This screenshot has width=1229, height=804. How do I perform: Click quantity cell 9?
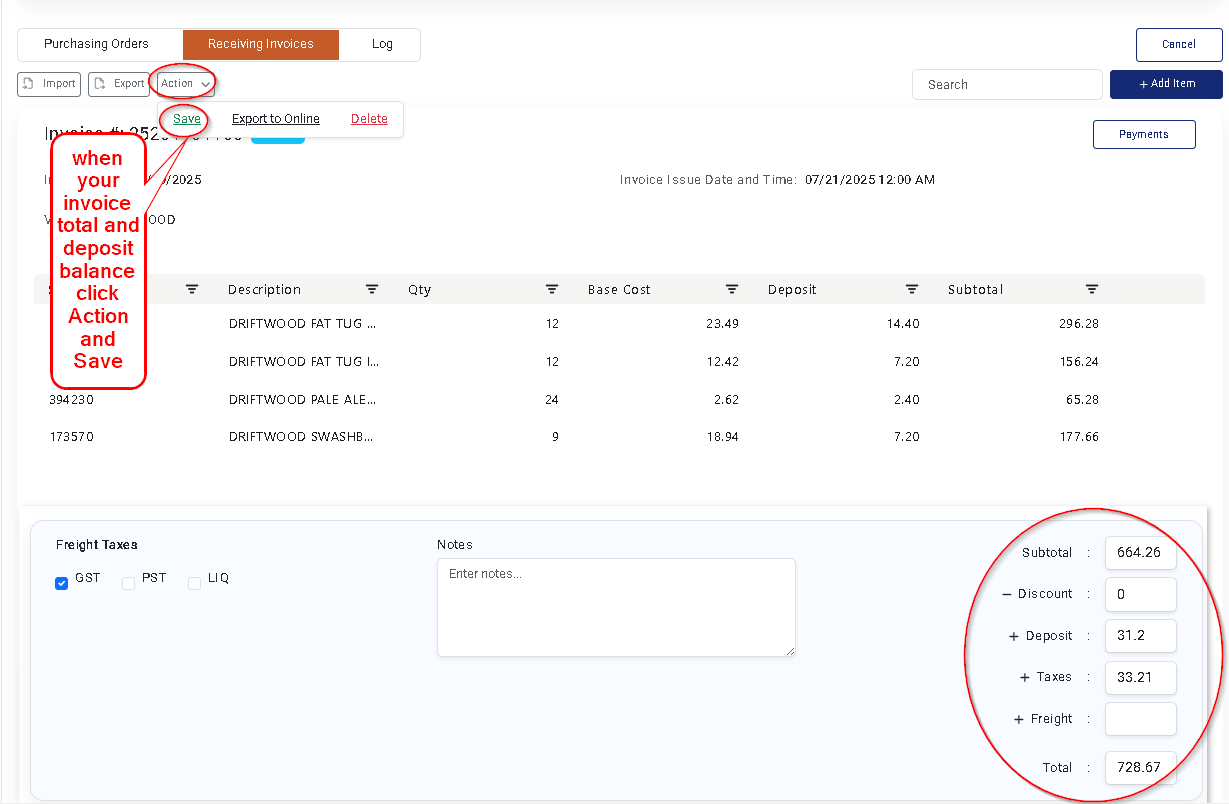pyautogui.click(x=555, y=437)
